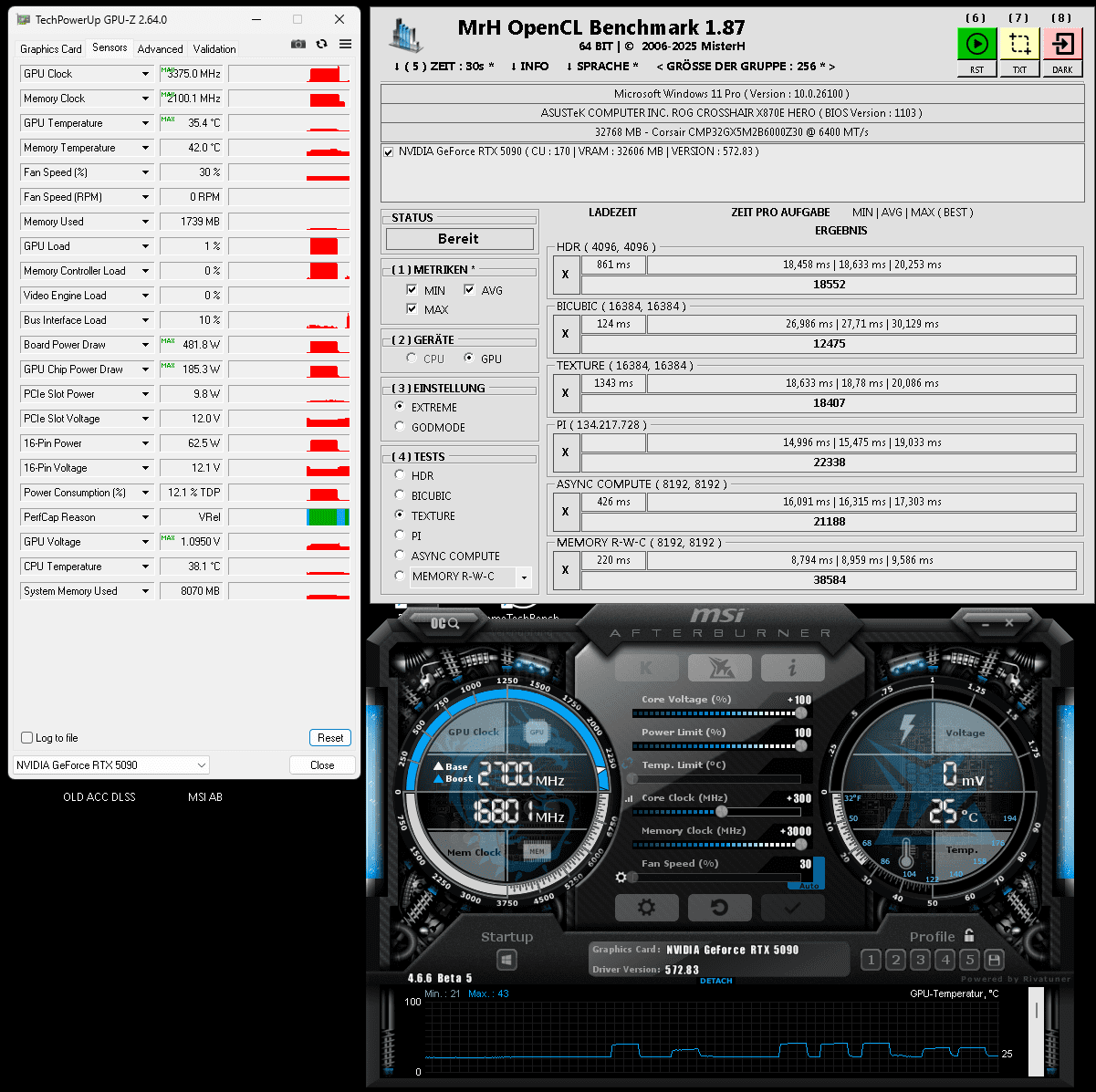The height and width of the screenshot is (1092, 1096).
Task: Select Afterburner profile slot 1
Action: [871, 960]
